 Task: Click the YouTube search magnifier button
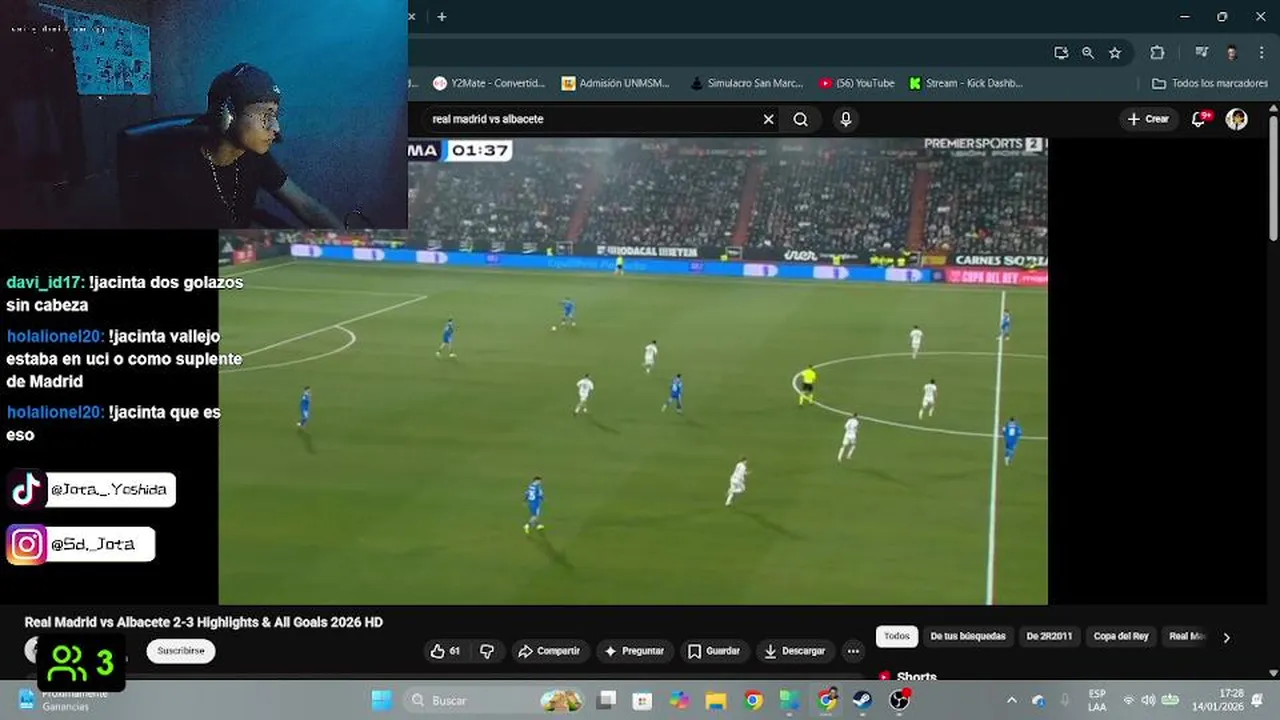(x=801, y=119)
